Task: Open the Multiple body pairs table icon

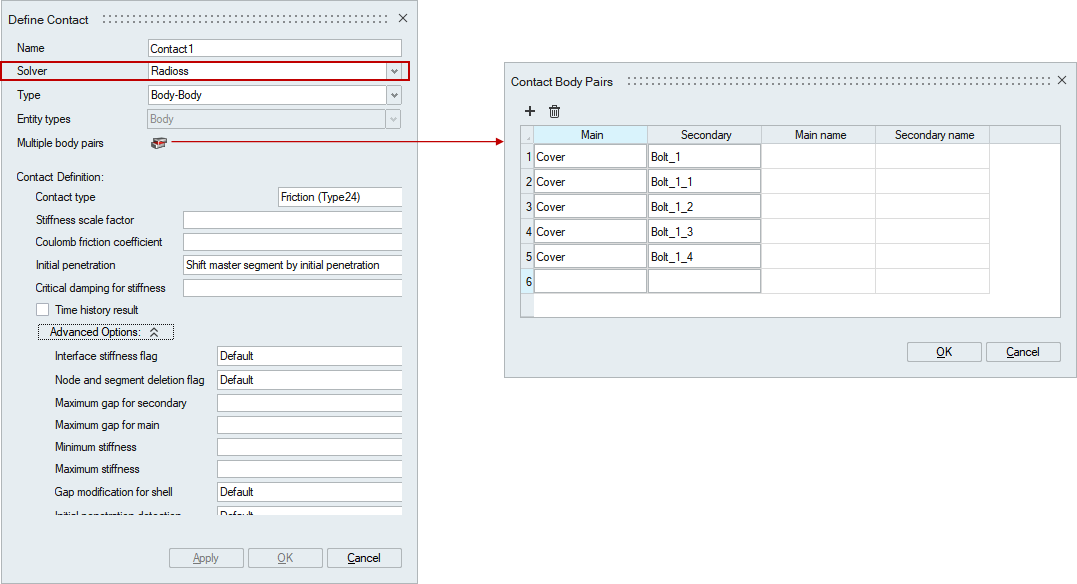Action: click(x=158, y=143)
